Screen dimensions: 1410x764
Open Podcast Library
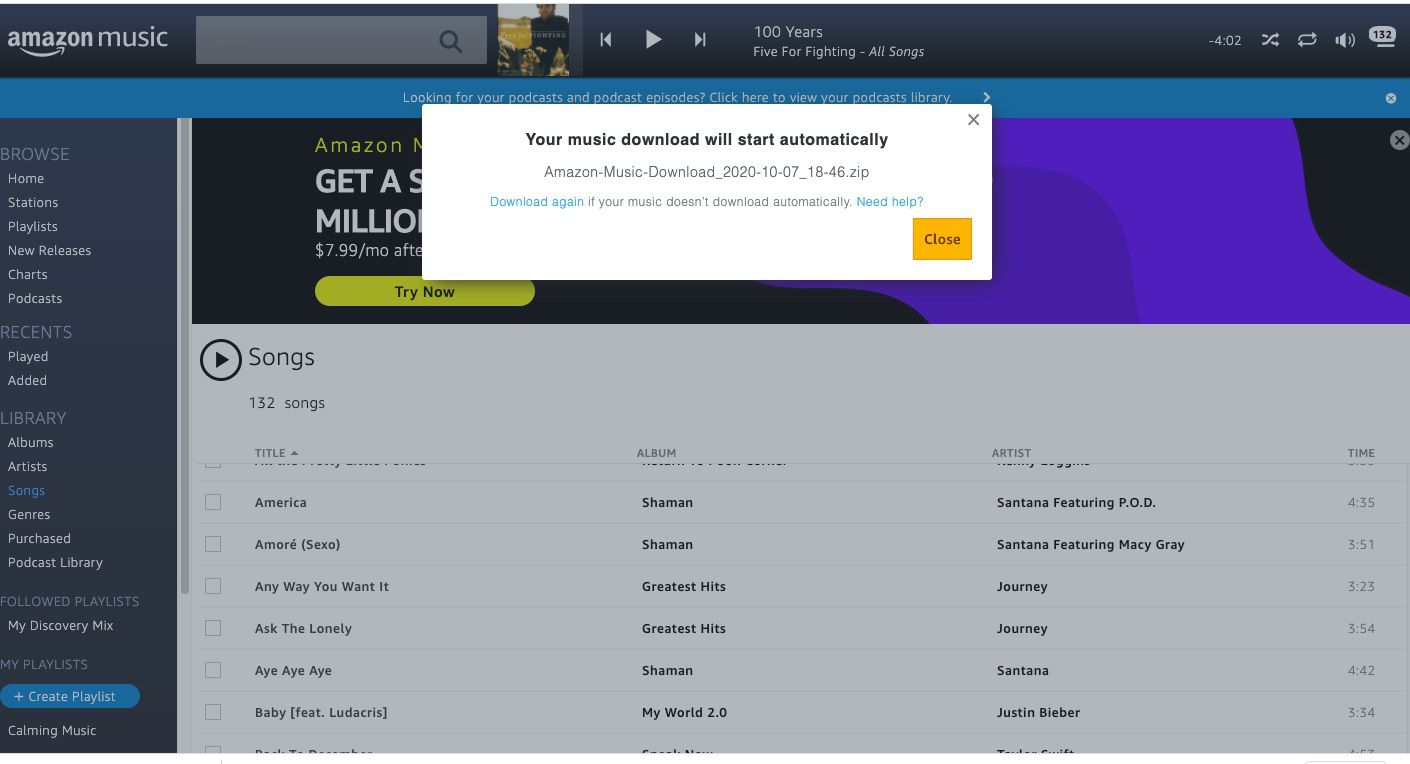(x=55, y=562)
